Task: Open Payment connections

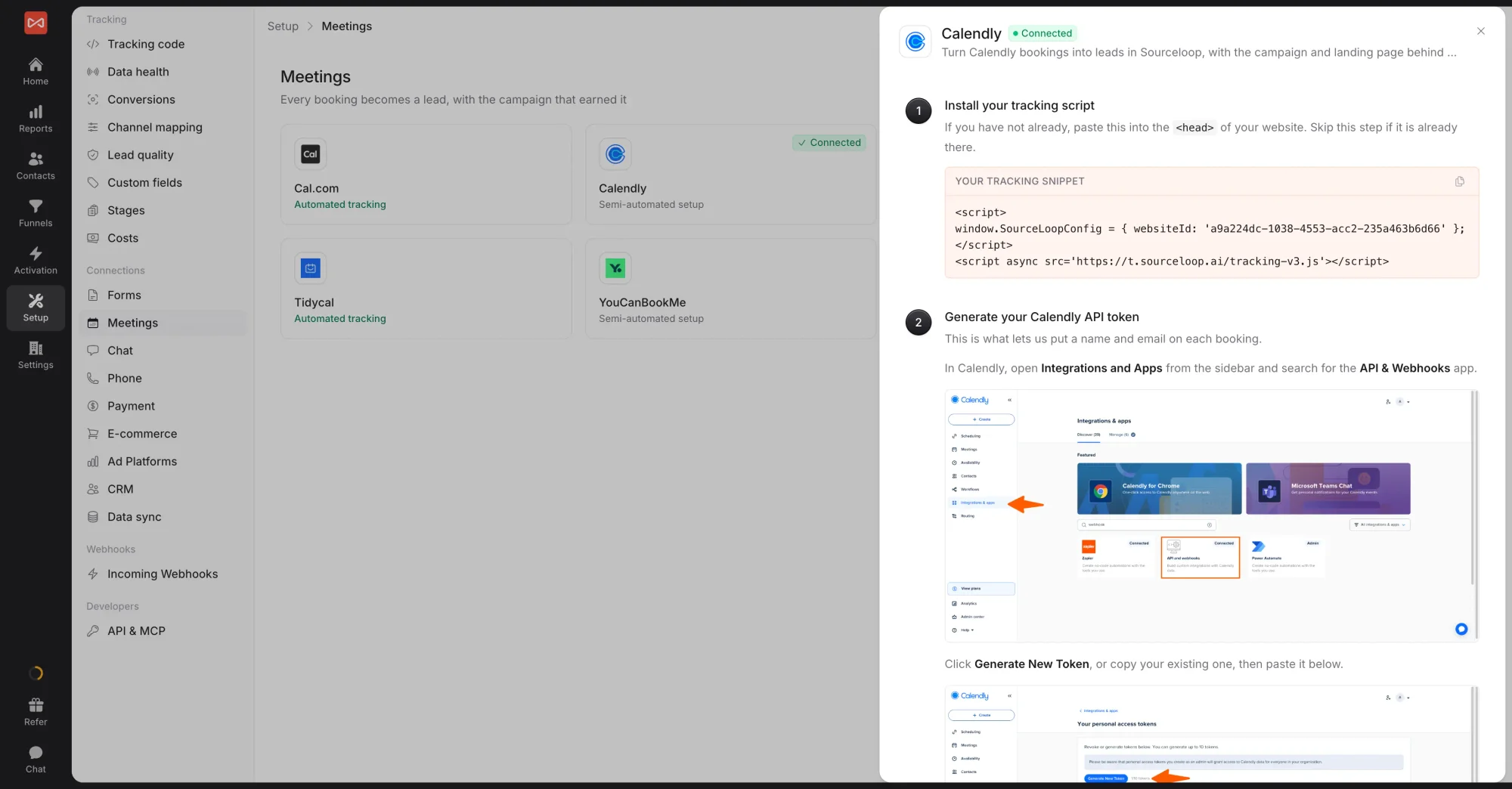Action: (163, 406)
